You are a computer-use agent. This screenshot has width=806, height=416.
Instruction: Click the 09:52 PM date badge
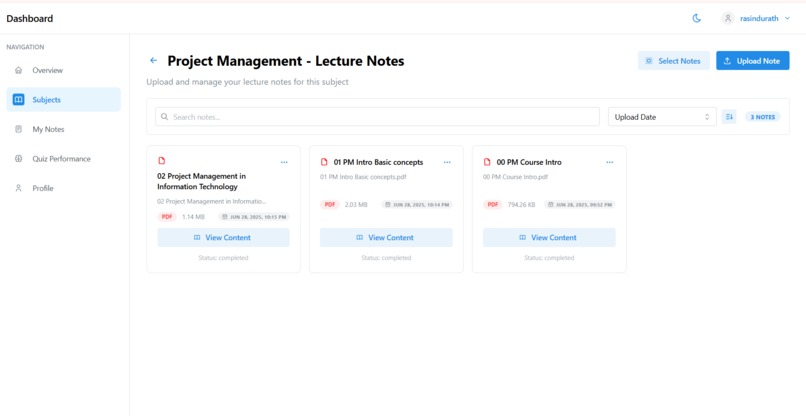tap(580, 205)
